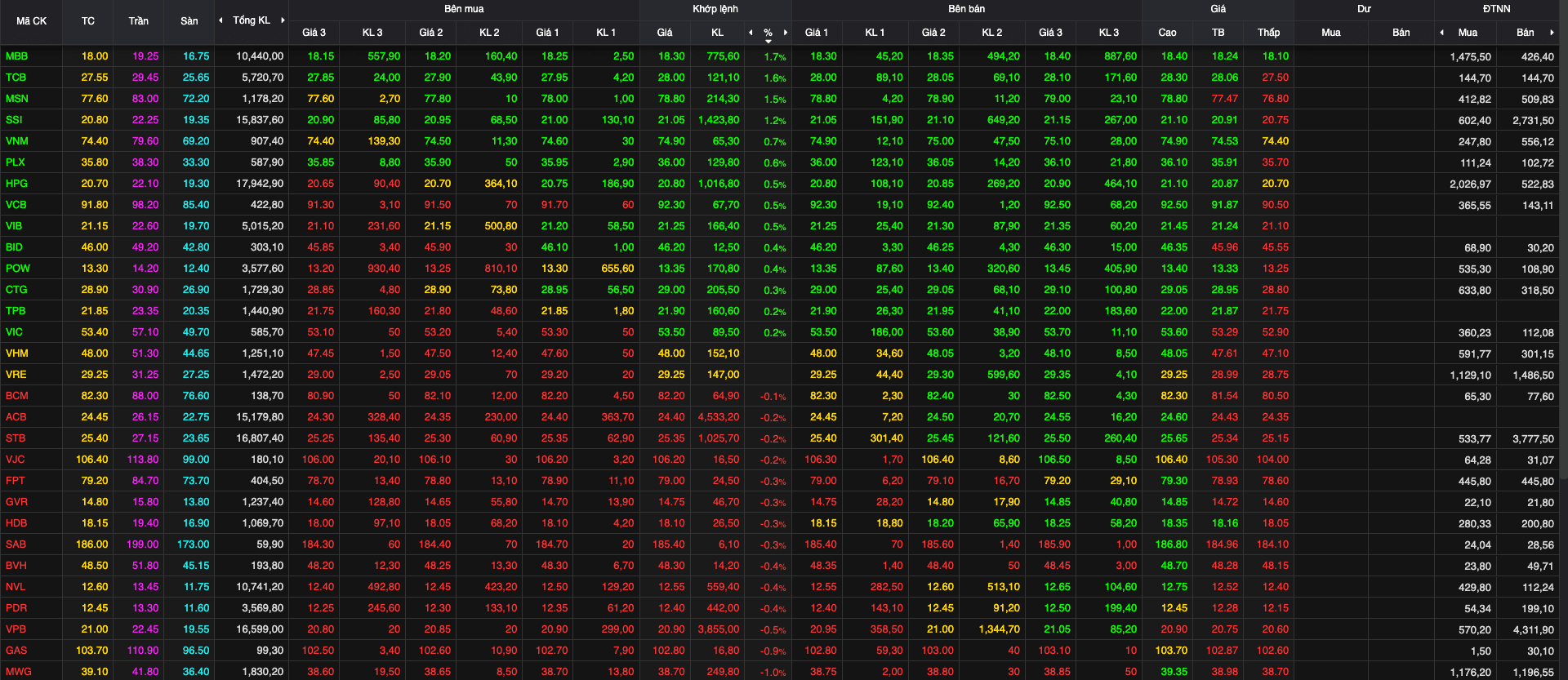This screenshot has width=1568, height=680.
Task: Click VPB foreign sell value 4,311,90
Action: 1533,630
